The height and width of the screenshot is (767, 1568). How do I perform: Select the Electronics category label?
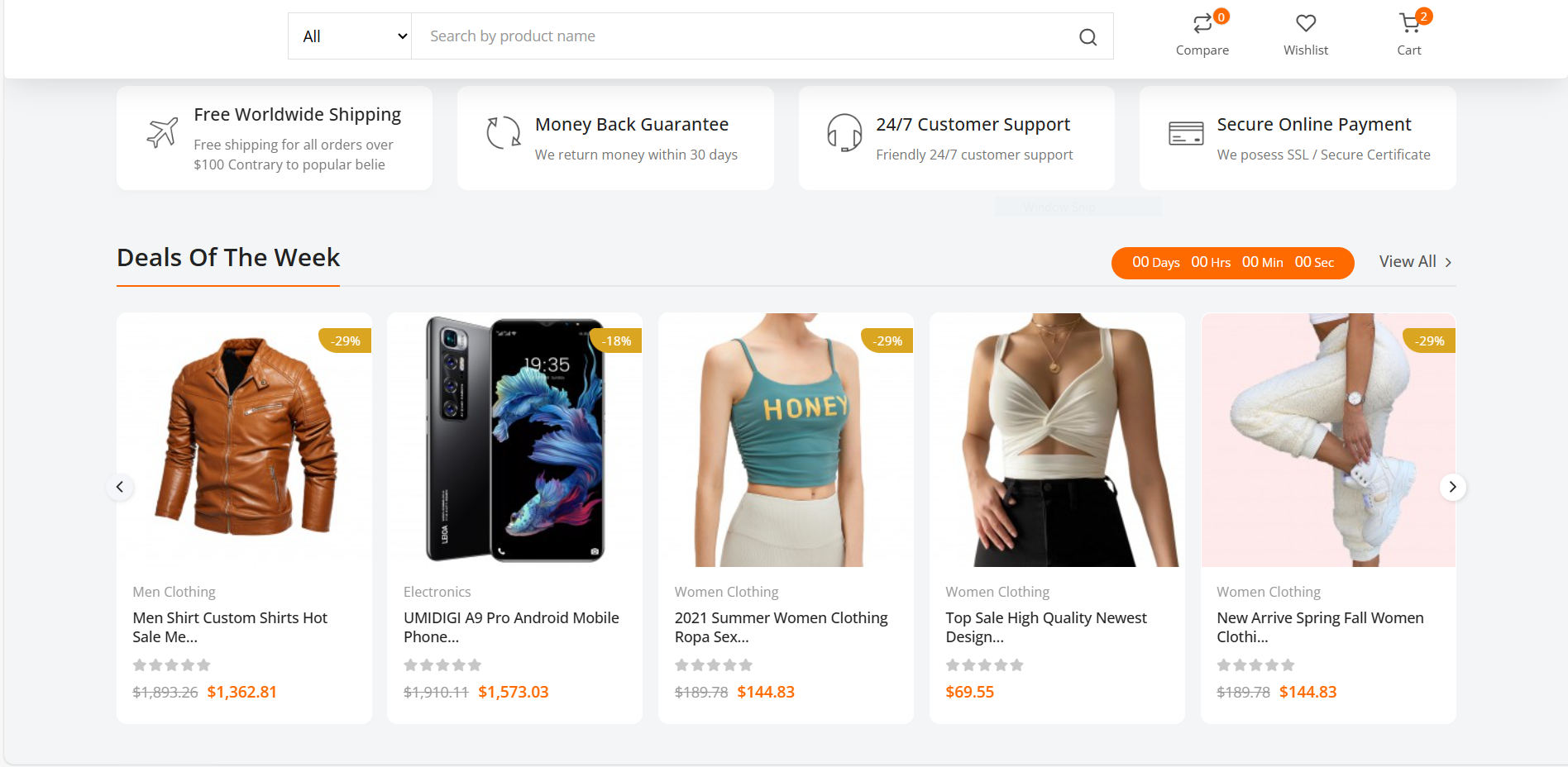tap(437, 592)
